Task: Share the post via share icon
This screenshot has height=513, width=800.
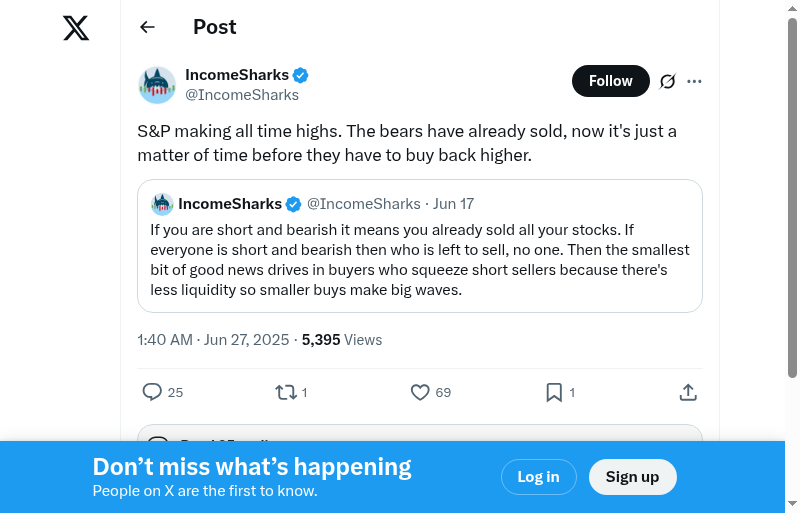Action: click(688, 392)
